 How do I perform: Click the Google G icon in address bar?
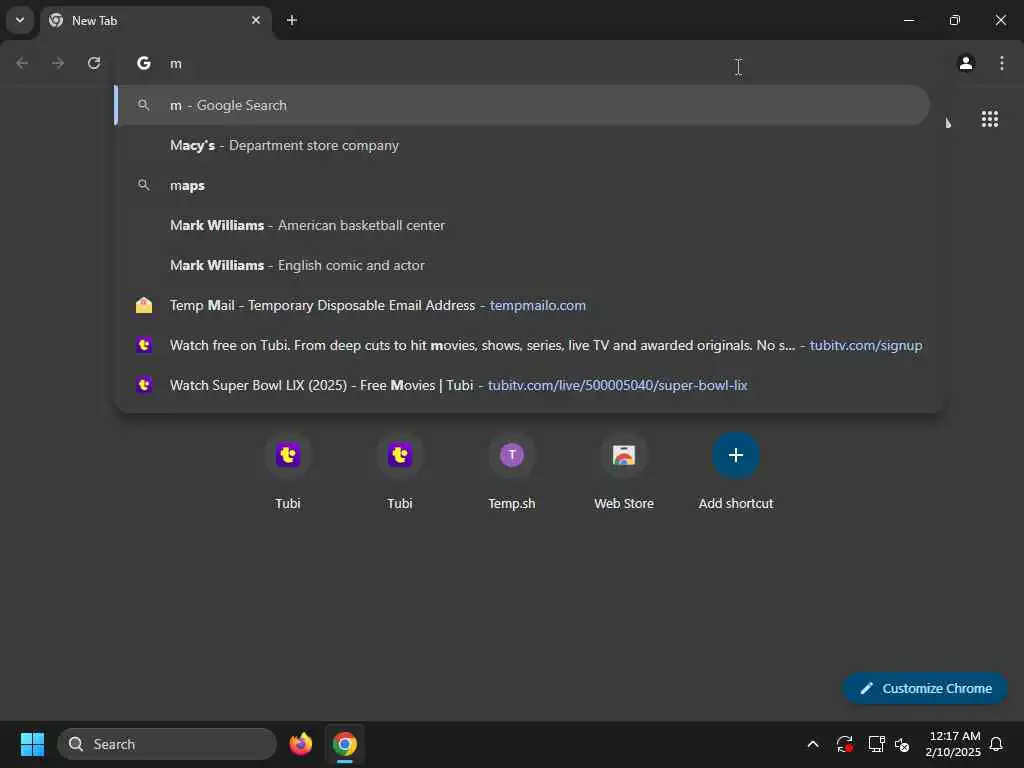(144, 63)
